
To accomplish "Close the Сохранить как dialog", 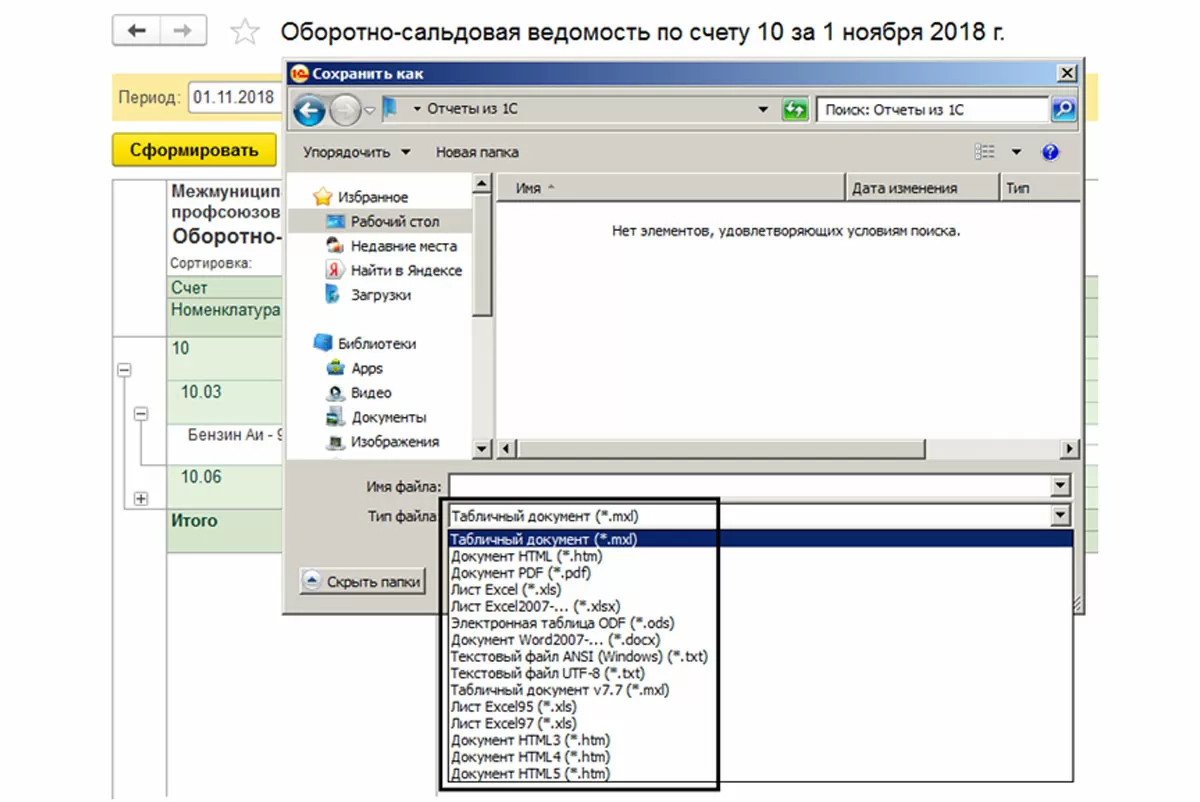I will point(1067,73).
